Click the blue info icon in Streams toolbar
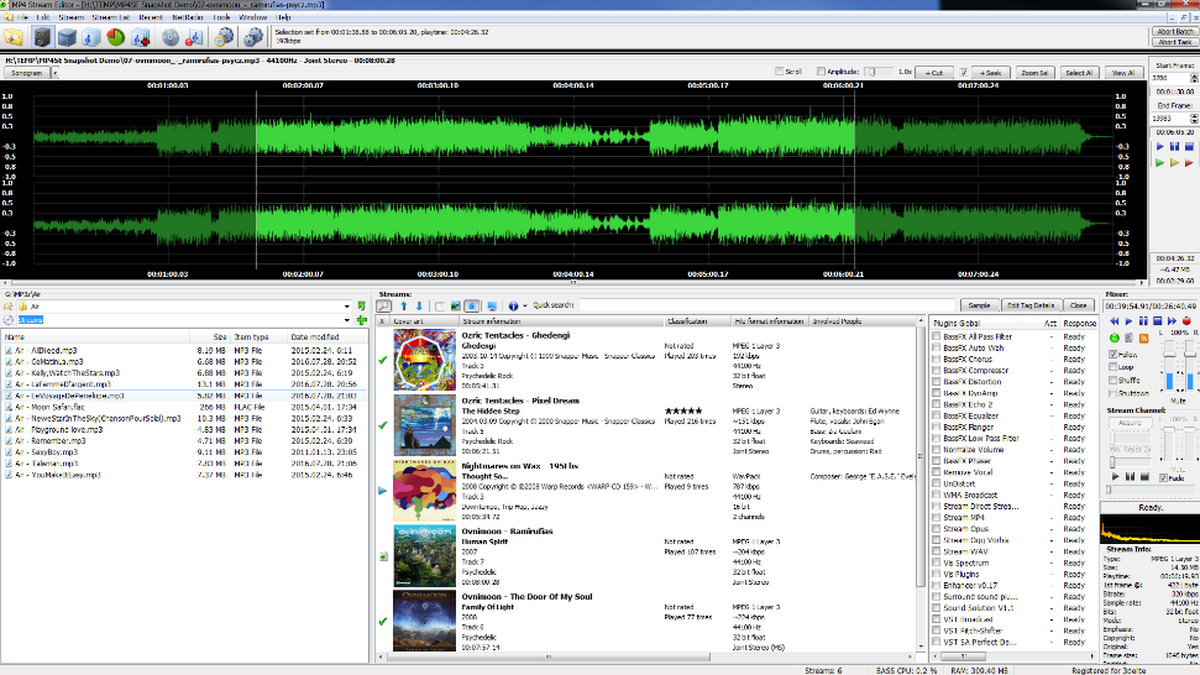The width and height of the screenshot is (1200, 675). coord(513,305)
